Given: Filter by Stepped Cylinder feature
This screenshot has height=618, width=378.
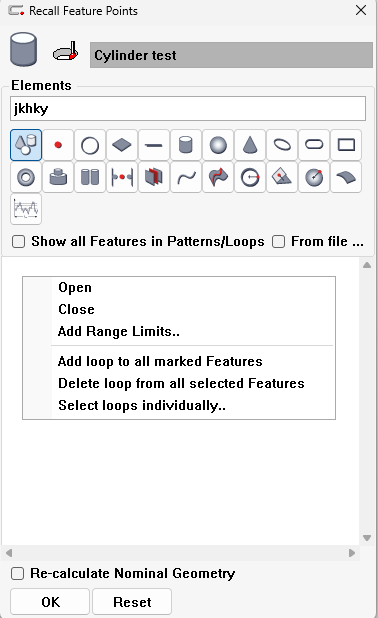Looking at the screenshot, I should tap(58, 177).
